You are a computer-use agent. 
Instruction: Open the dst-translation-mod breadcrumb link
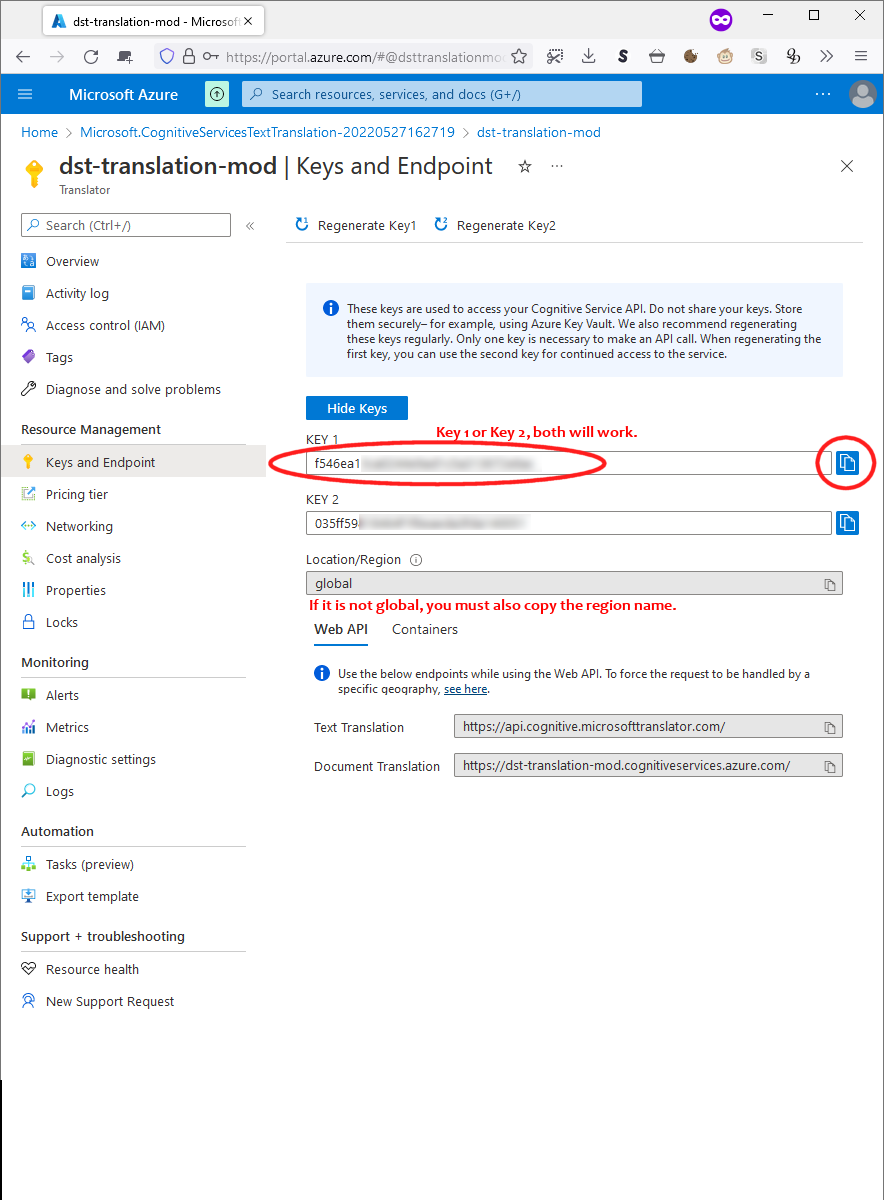(x=539, y=132)
